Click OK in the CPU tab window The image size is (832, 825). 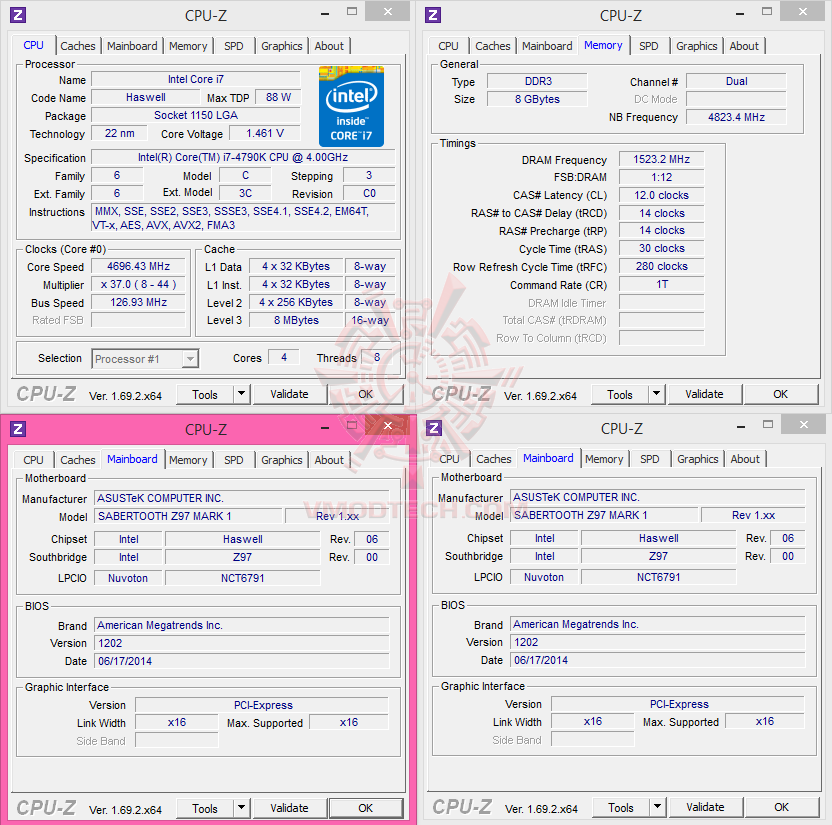point(366,394)
